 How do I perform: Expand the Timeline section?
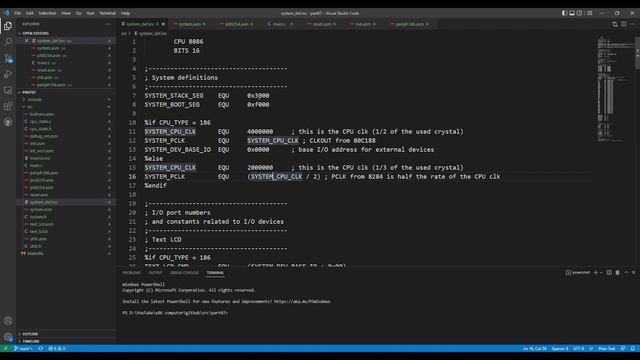[x=31, y=341]
